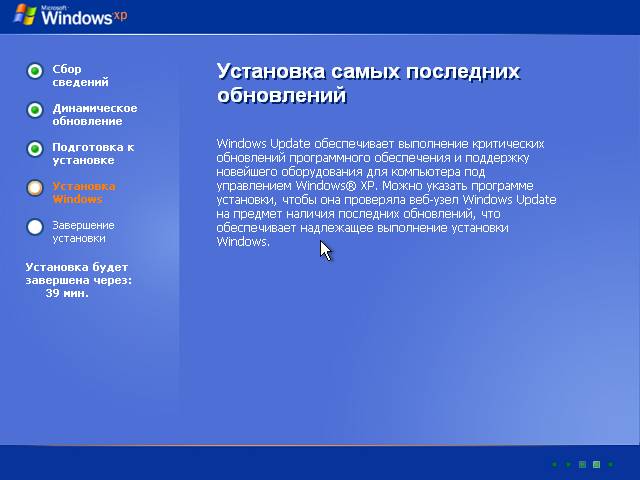
Task: Click the dimmer square progress indicator
Action: [x=582, y=464]
